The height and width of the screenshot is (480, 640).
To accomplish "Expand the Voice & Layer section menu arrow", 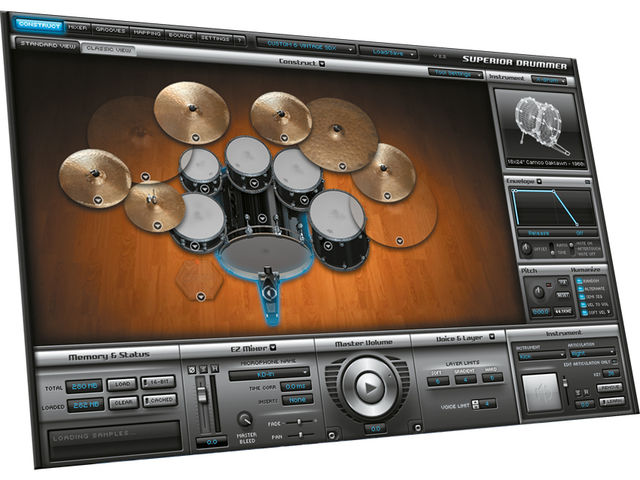I will [x=492, y=337].
